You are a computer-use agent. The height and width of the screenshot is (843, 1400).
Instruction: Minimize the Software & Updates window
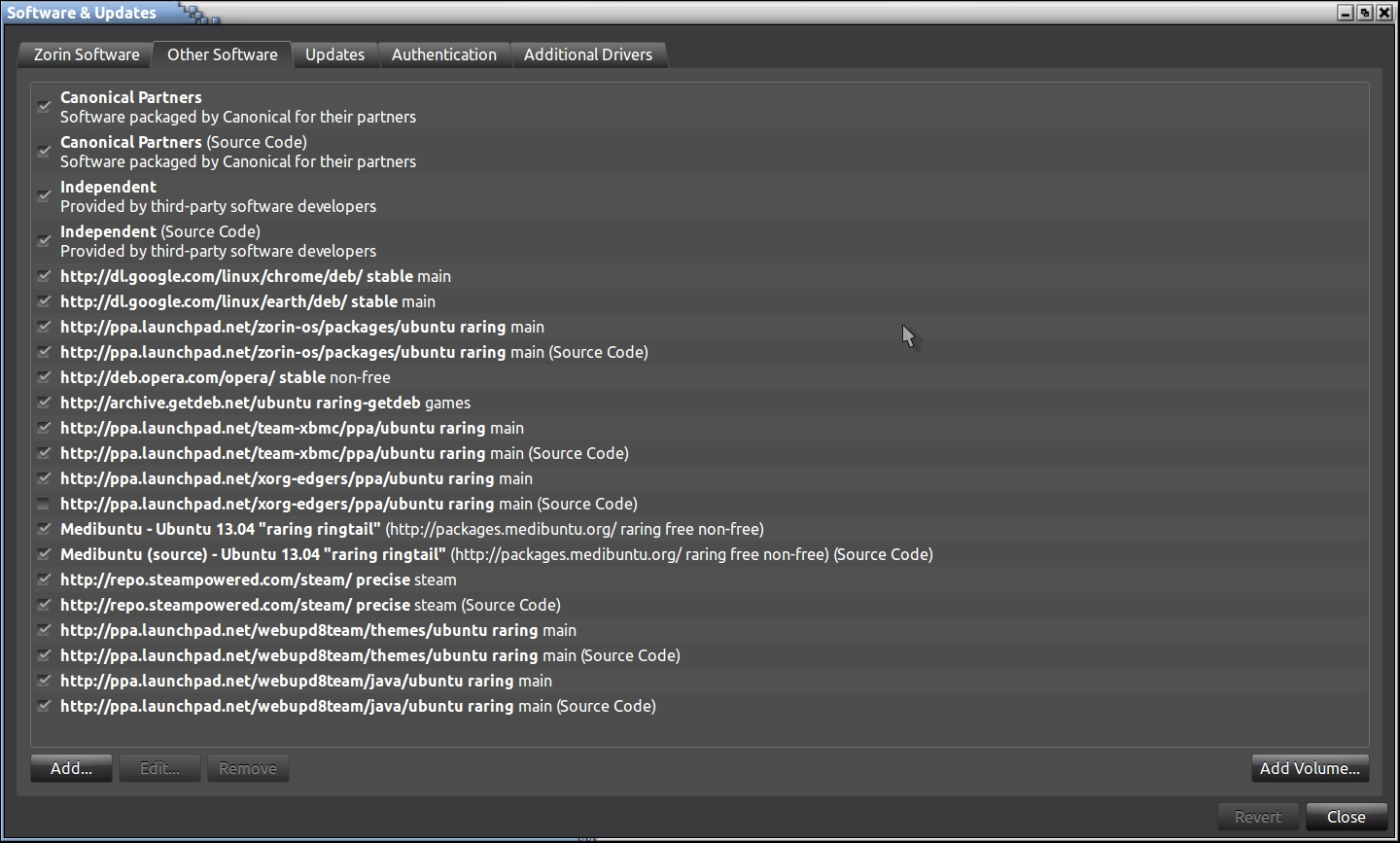[1346, 13]
